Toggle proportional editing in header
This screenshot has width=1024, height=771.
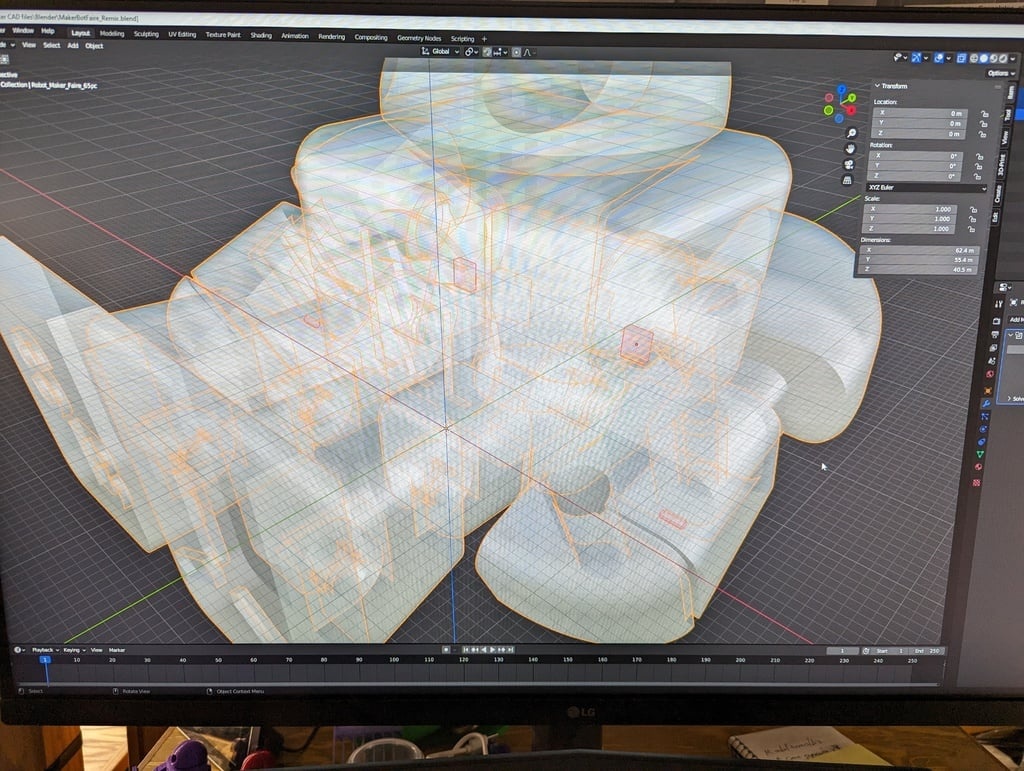517,52
